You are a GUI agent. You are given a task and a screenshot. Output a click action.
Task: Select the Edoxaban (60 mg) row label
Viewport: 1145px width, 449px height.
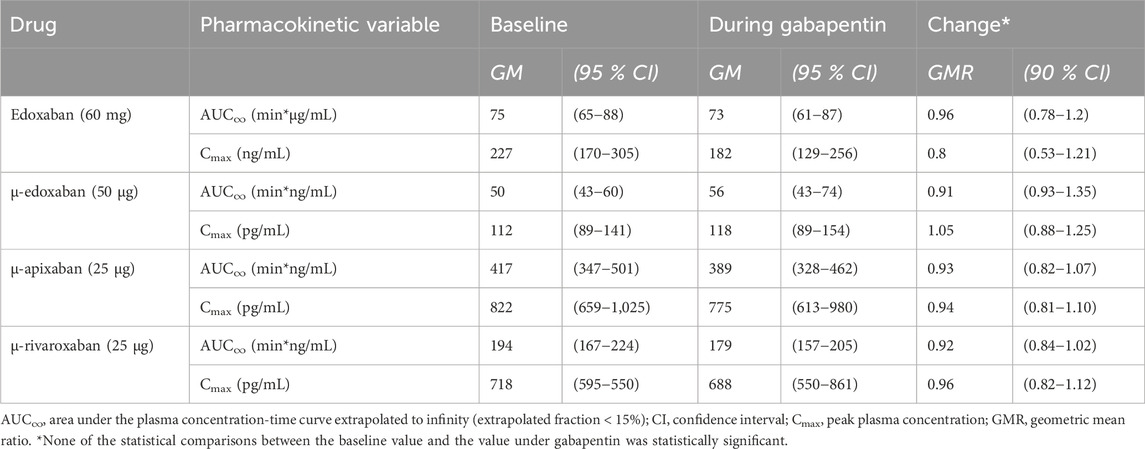(x=66, y=114)
